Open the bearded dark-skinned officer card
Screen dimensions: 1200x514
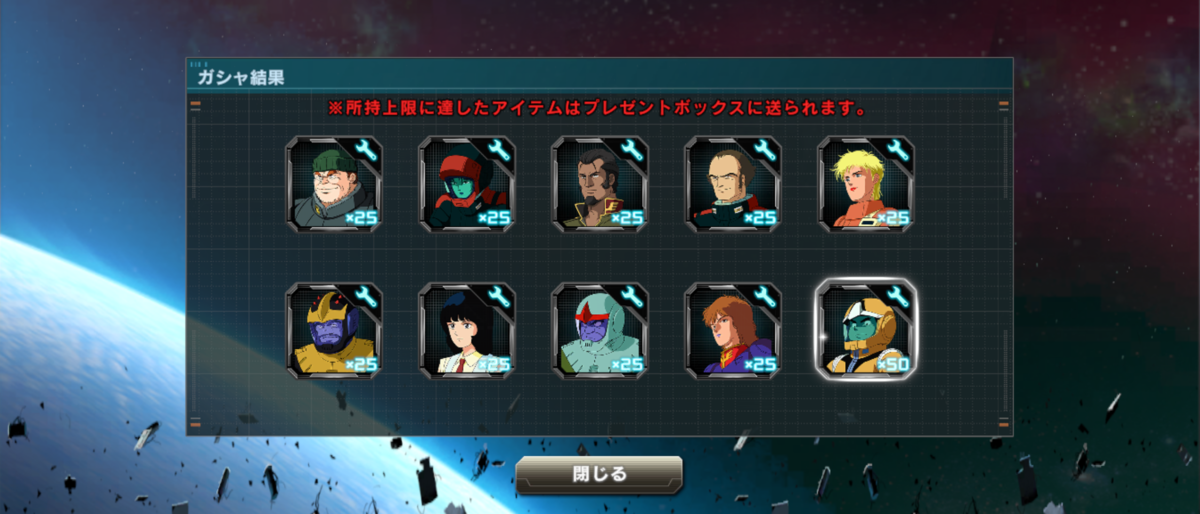pyautogui.click(x=600, y=185)
